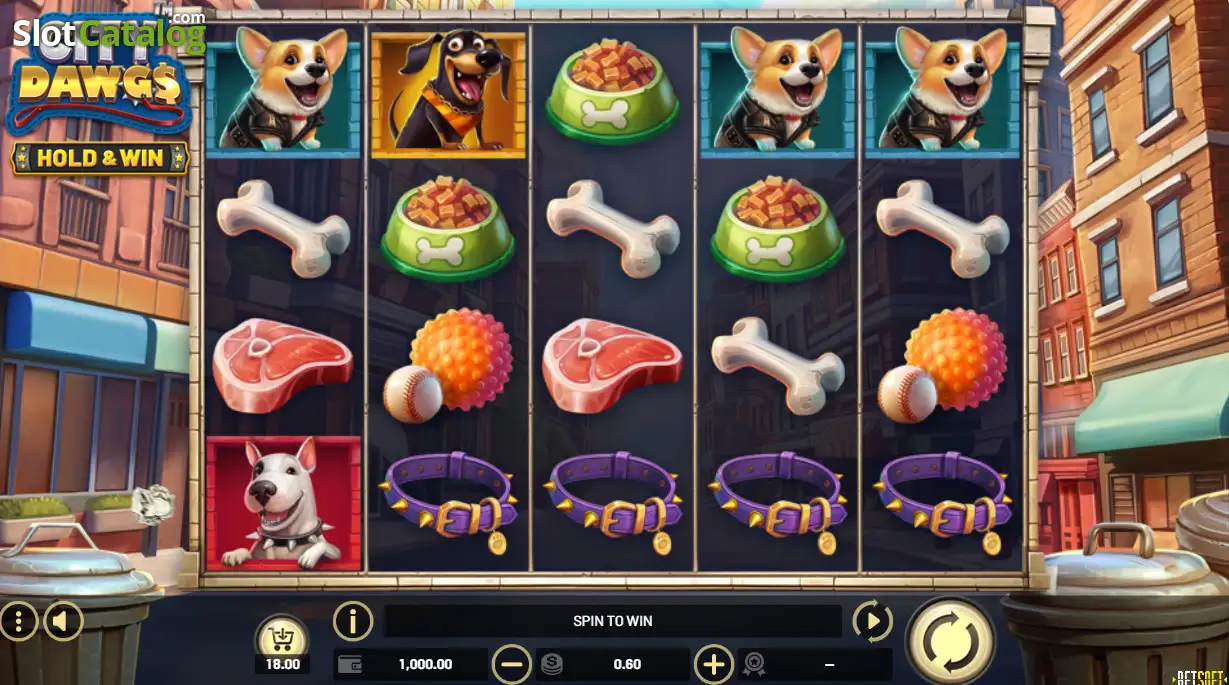The height and width of the screenshot is (685, 1229).
Task: Decrease bet with minus button
Action: (512, 664)
